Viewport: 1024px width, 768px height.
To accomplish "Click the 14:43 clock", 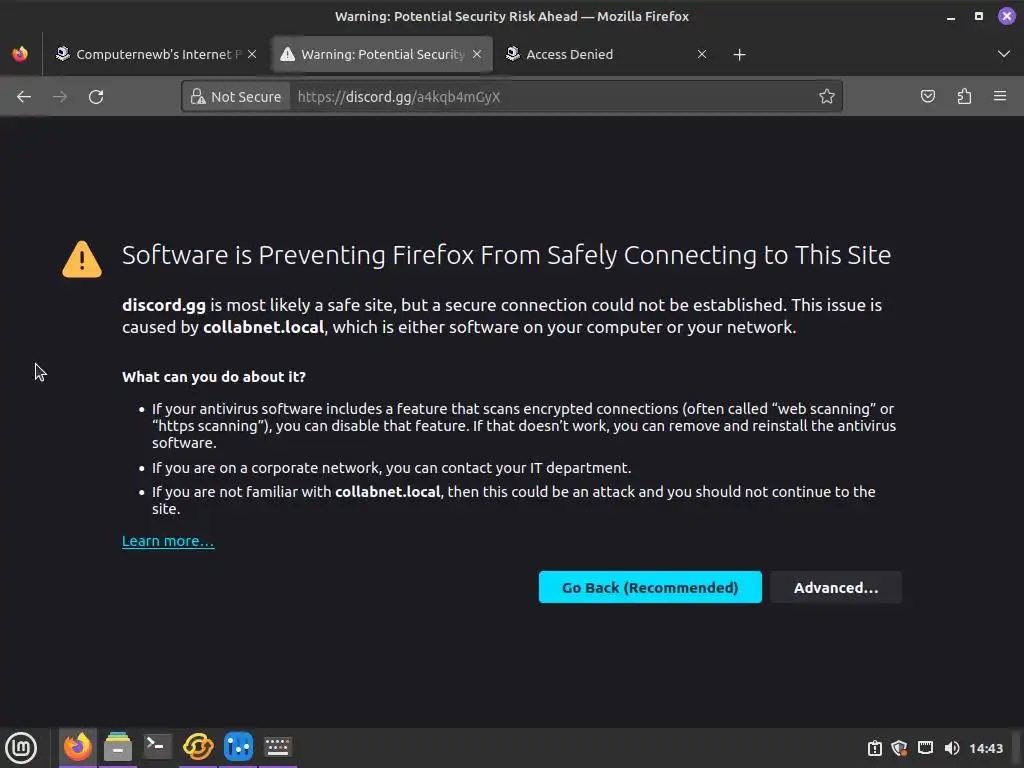I will pos(985,748).
